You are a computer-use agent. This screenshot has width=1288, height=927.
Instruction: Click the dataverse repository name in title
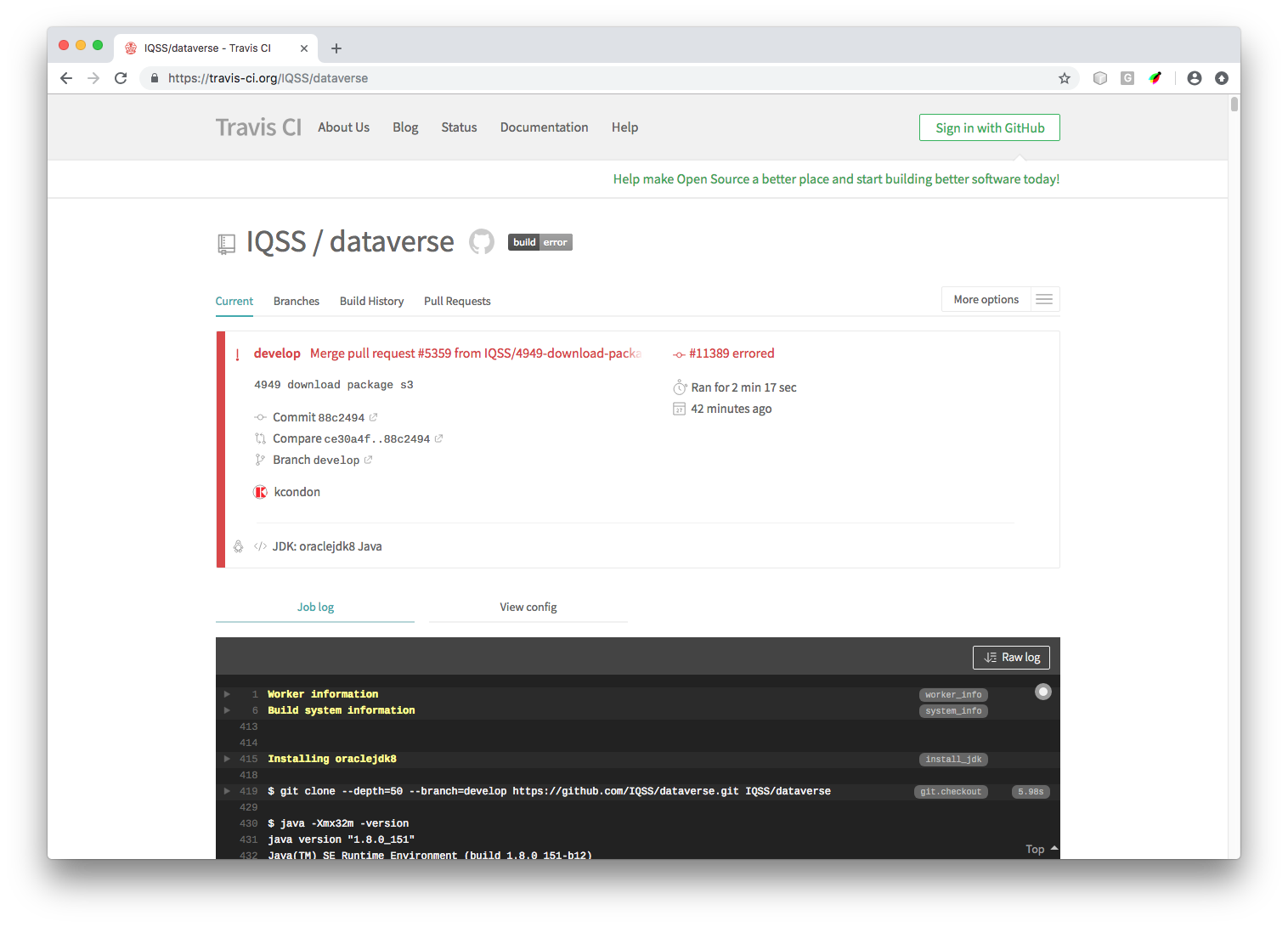(392, 242)
